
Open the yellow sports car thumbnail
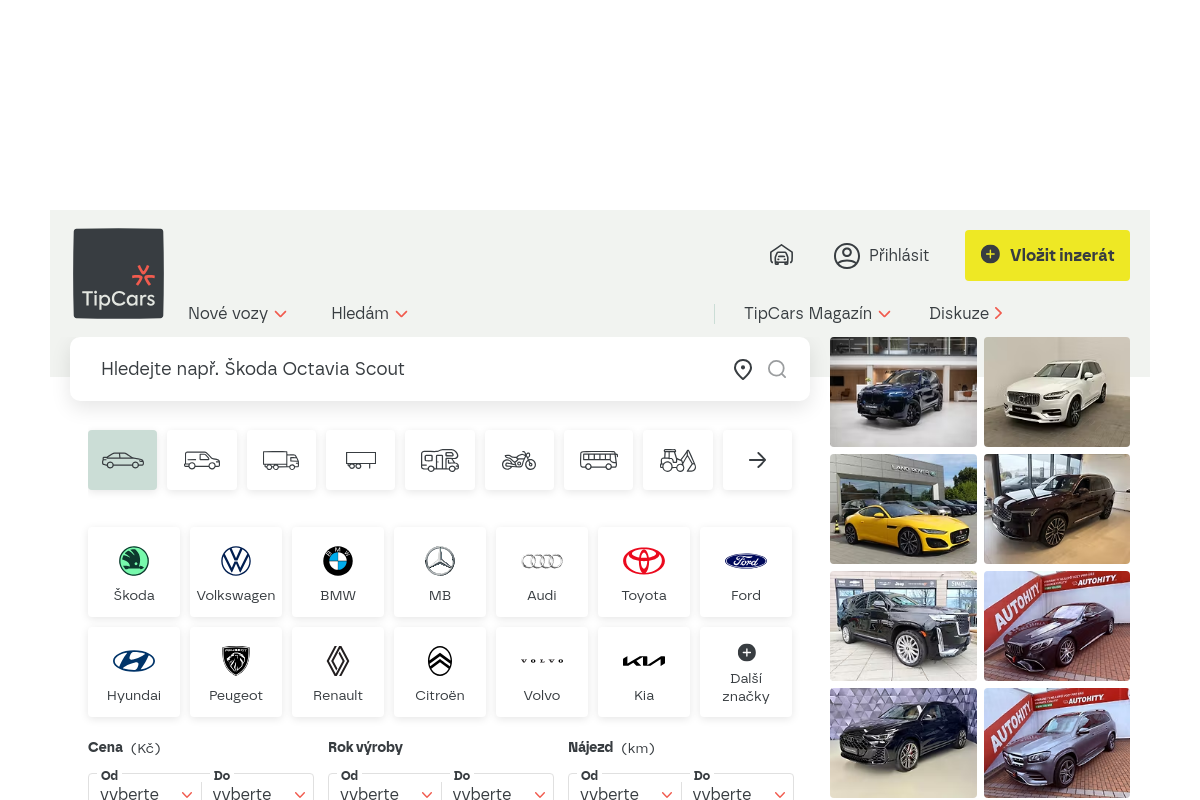click(903, 509)
